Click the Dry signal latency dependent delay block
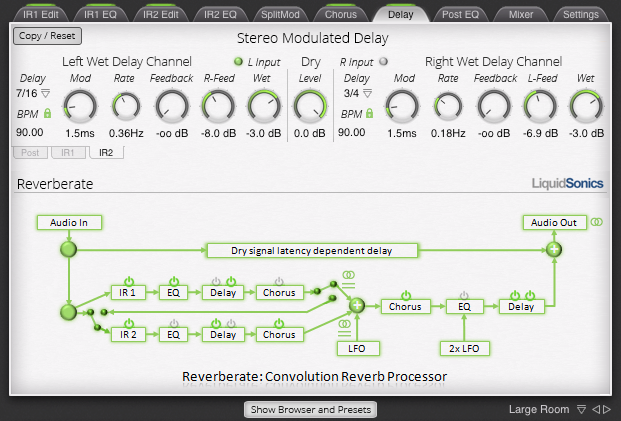 [x=312, y=250]
